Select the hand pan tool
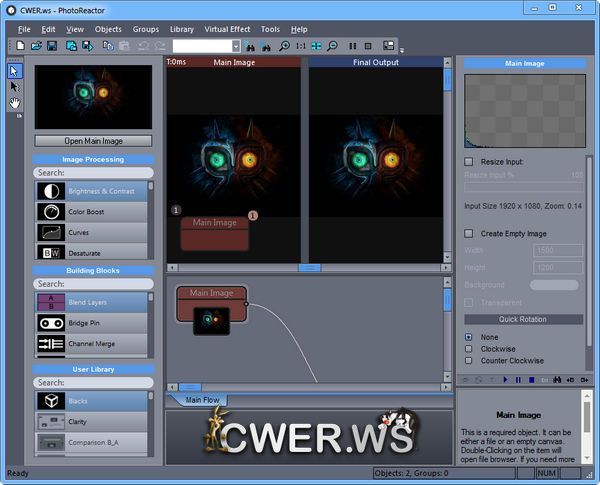The image size is (600, 485). coord(14,102)
